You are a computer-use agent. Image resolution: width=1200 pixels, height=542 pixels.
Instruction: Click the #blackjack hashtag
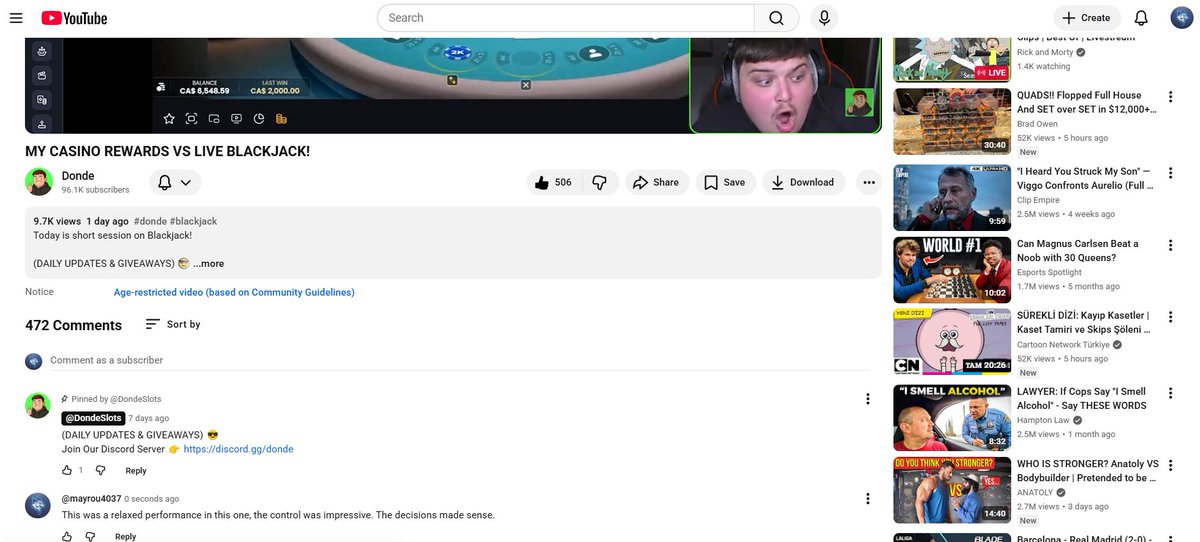(193, 221)
